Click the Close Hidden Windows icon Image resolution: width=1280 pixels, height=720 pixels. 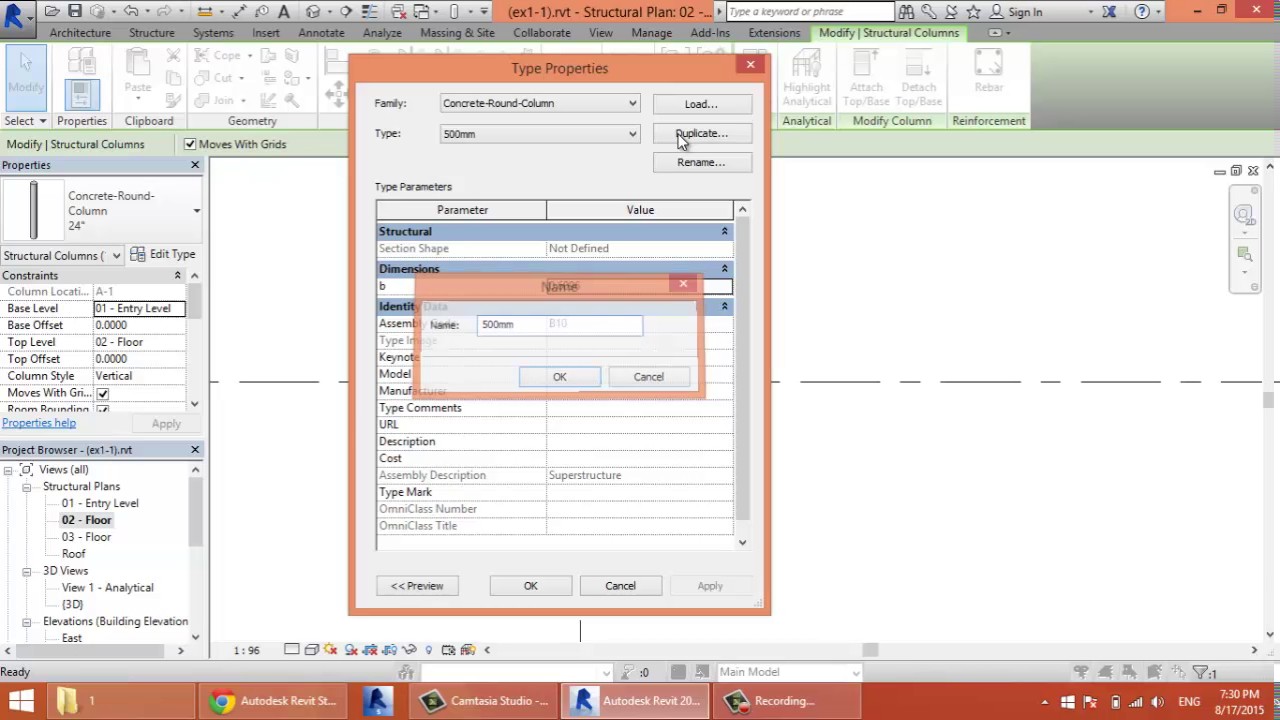(399, 12)
